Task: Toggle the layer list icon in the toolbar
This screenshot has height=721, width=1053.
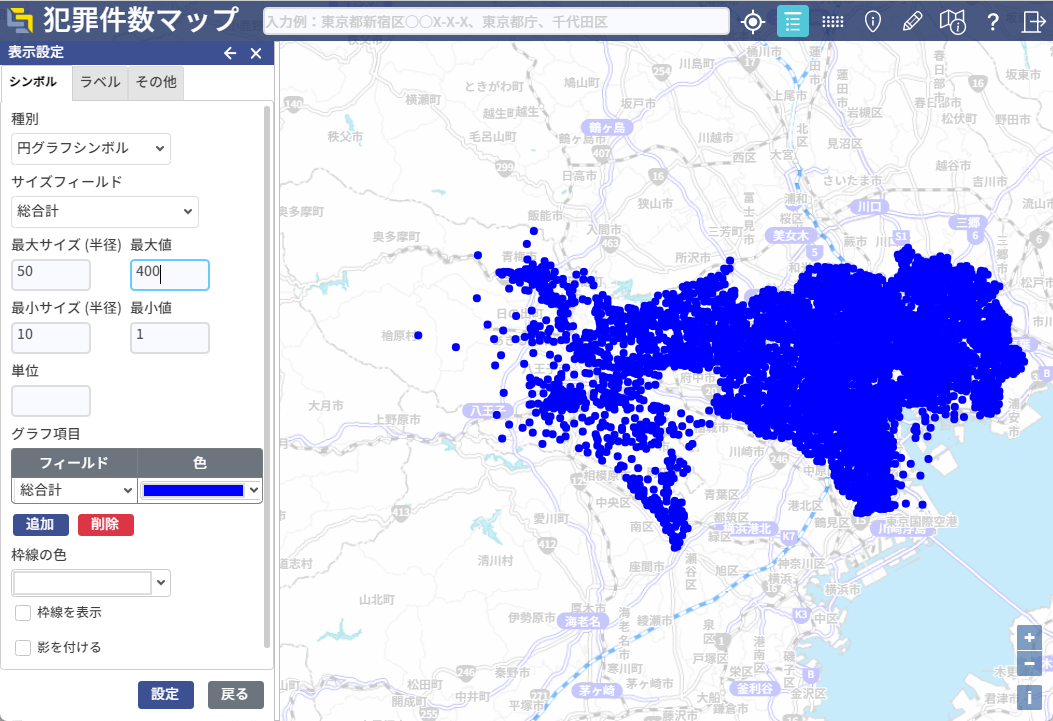Action: [x=793, y=22]
